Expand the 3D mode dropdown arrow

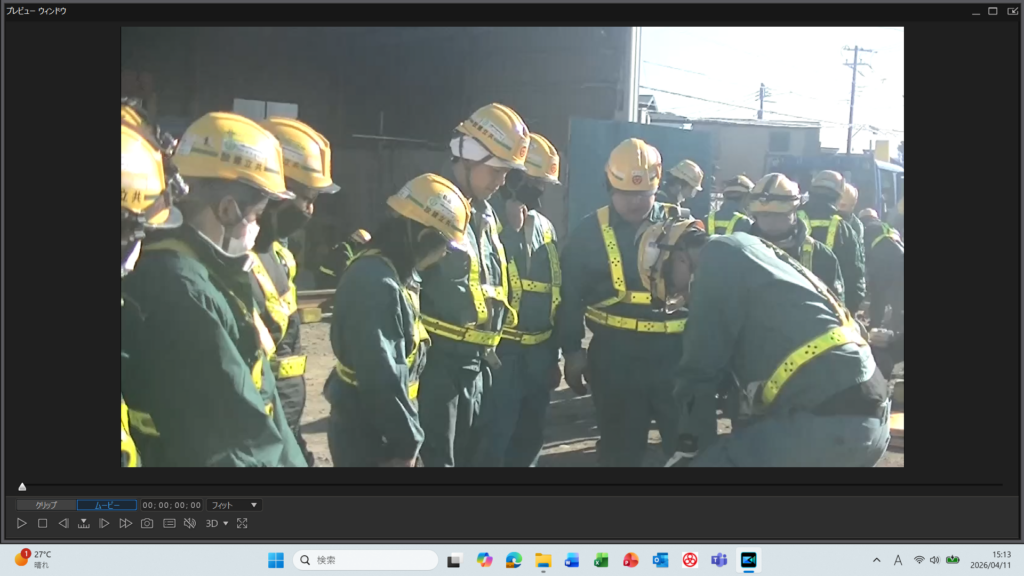pos(226,523)
